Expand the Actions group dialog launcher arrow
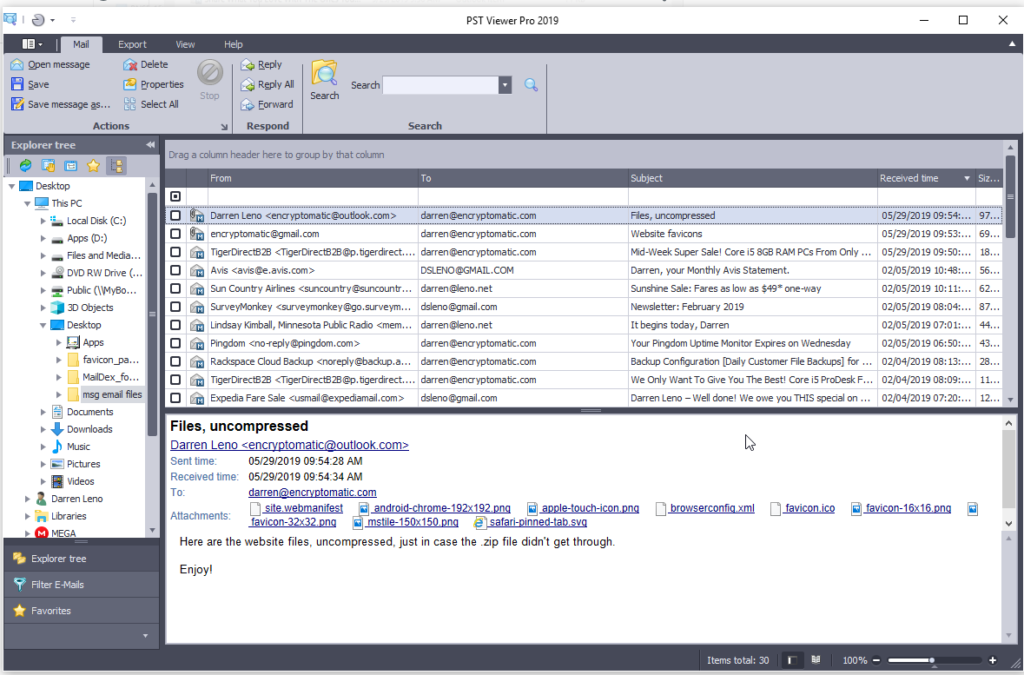The height and width of the screenshot is (675, 1024). coord(224,127)
